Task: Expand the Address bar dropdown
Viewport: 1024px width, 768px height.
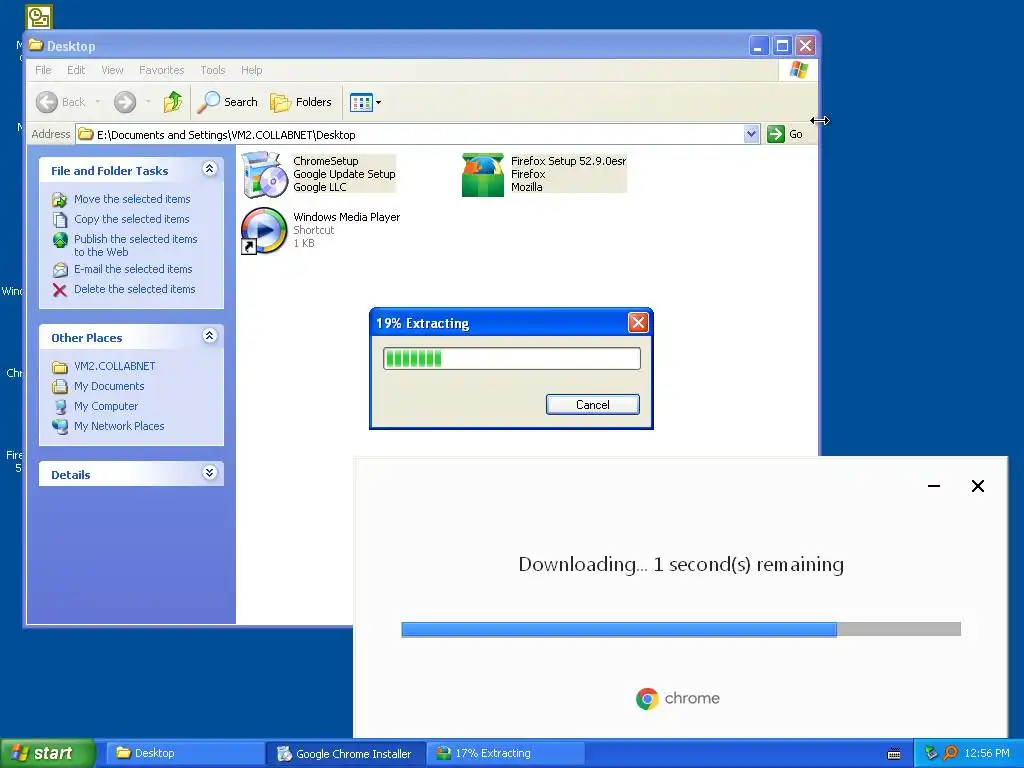Action: [751, 135]
